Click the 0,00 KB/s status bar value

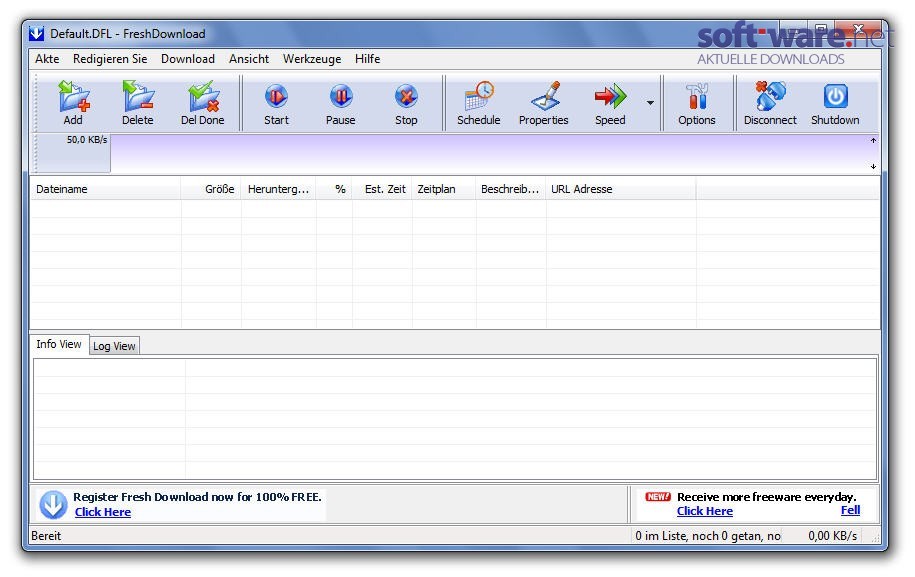tap(833, 536)
